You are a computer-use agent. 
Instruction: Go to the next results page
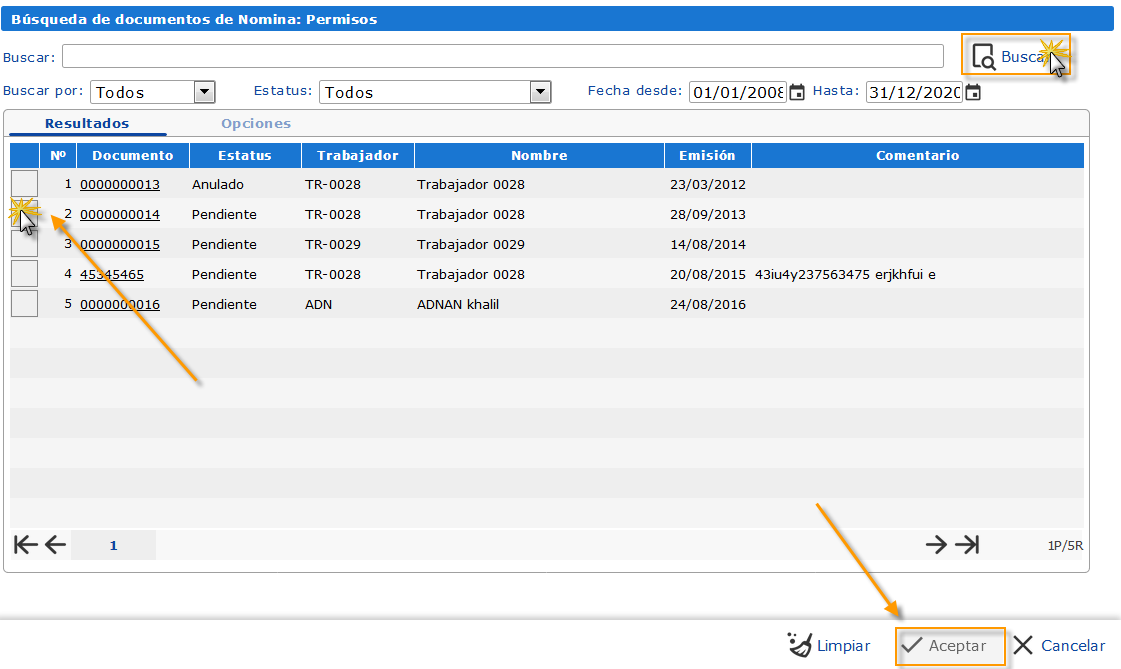click(x=935, y=544)
